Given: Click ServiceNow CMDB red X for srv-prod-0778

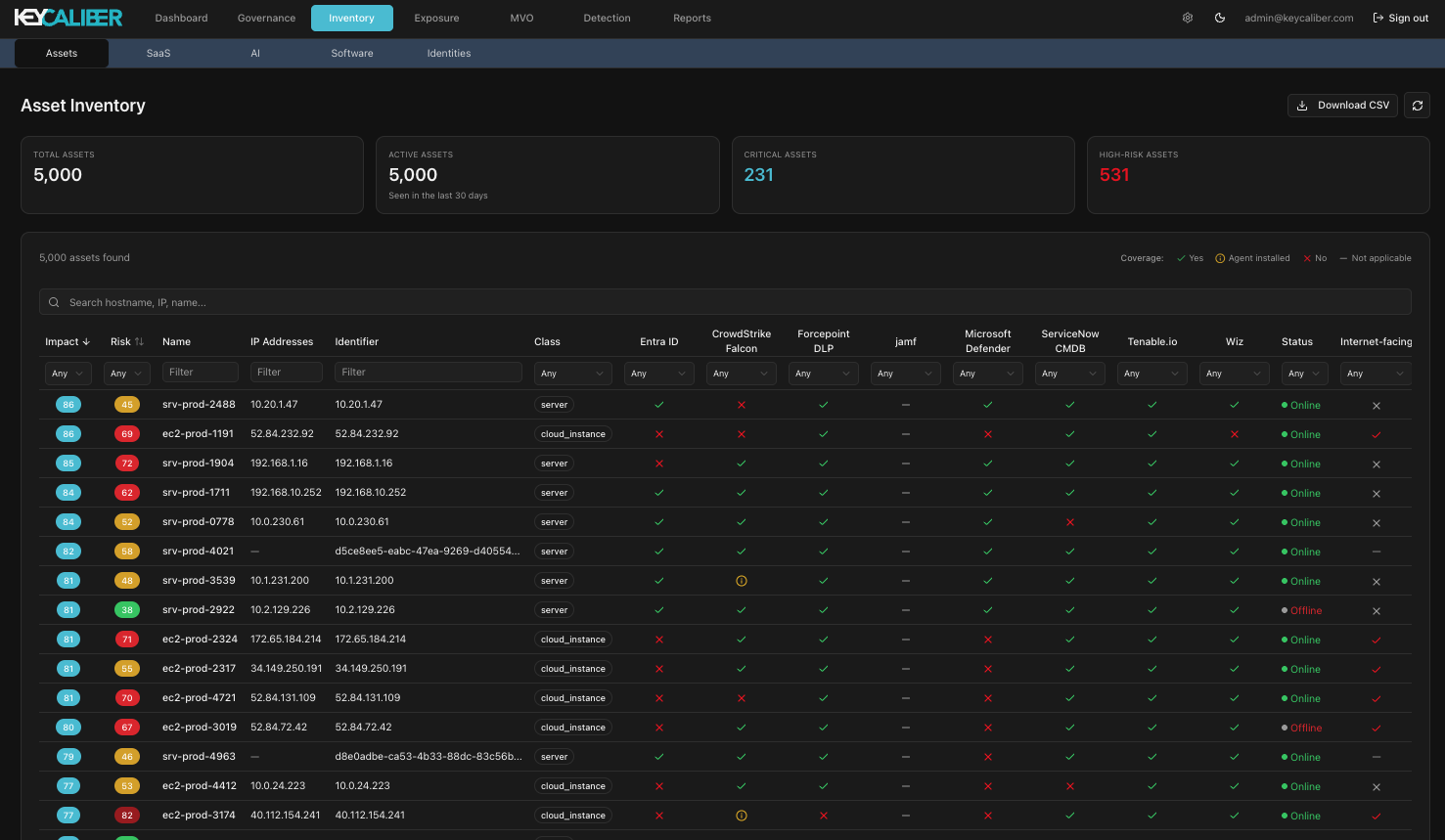Looking at the screenshot, I should [1070, 522].
